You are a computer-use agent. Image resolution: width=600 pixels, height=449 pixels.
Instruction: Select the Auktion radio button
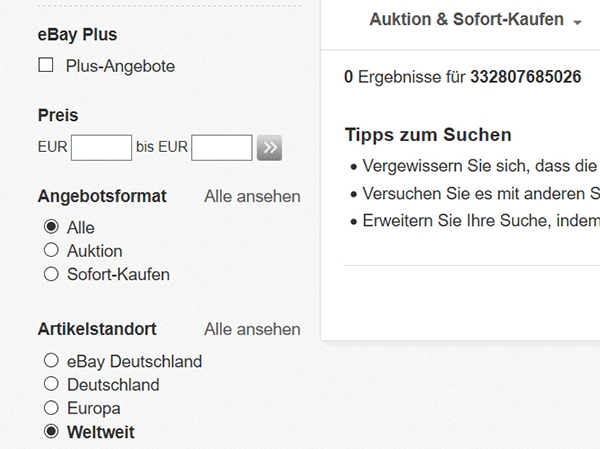click(51, 250)
